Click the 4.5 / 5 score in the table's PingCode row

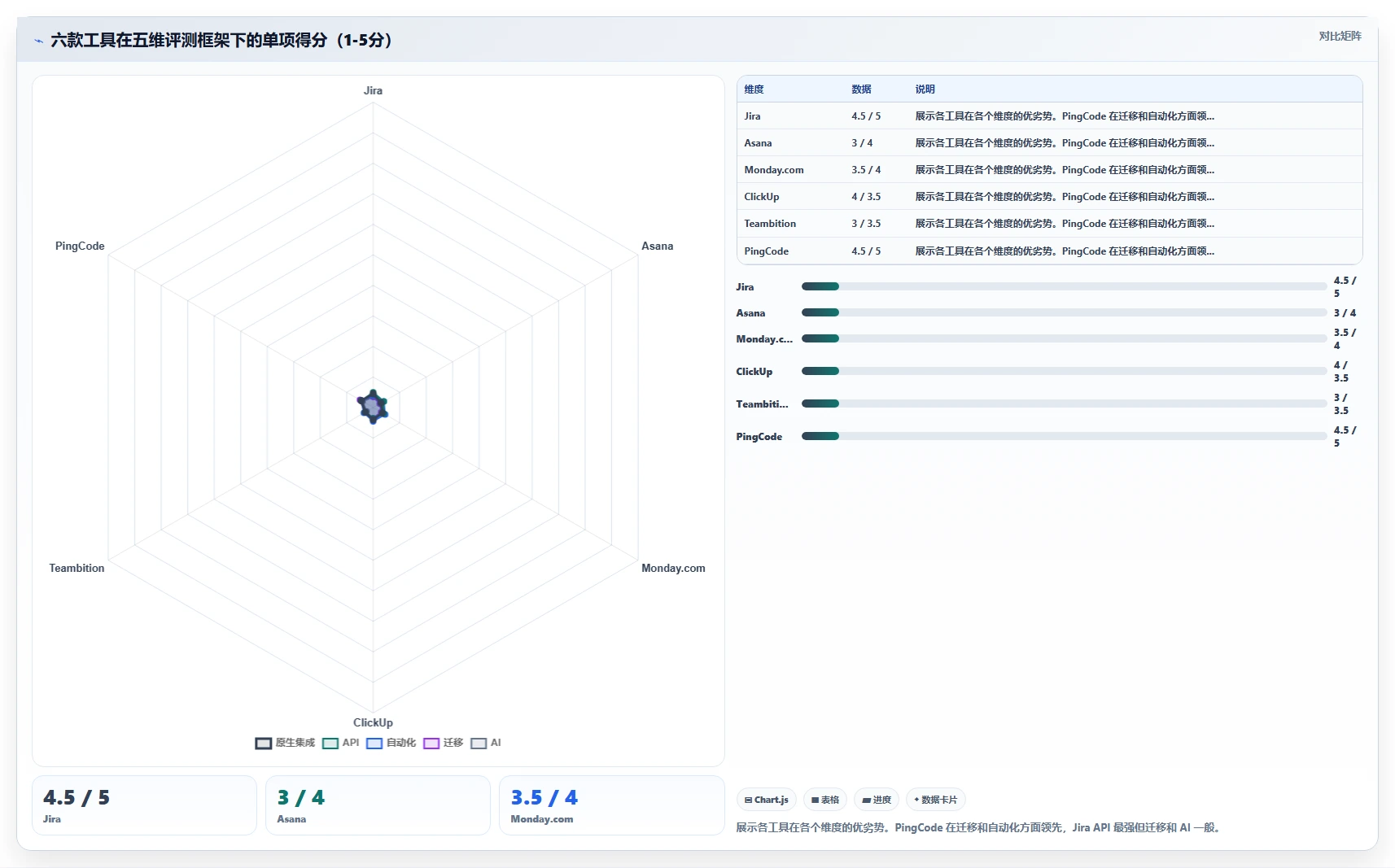(866, 251)
